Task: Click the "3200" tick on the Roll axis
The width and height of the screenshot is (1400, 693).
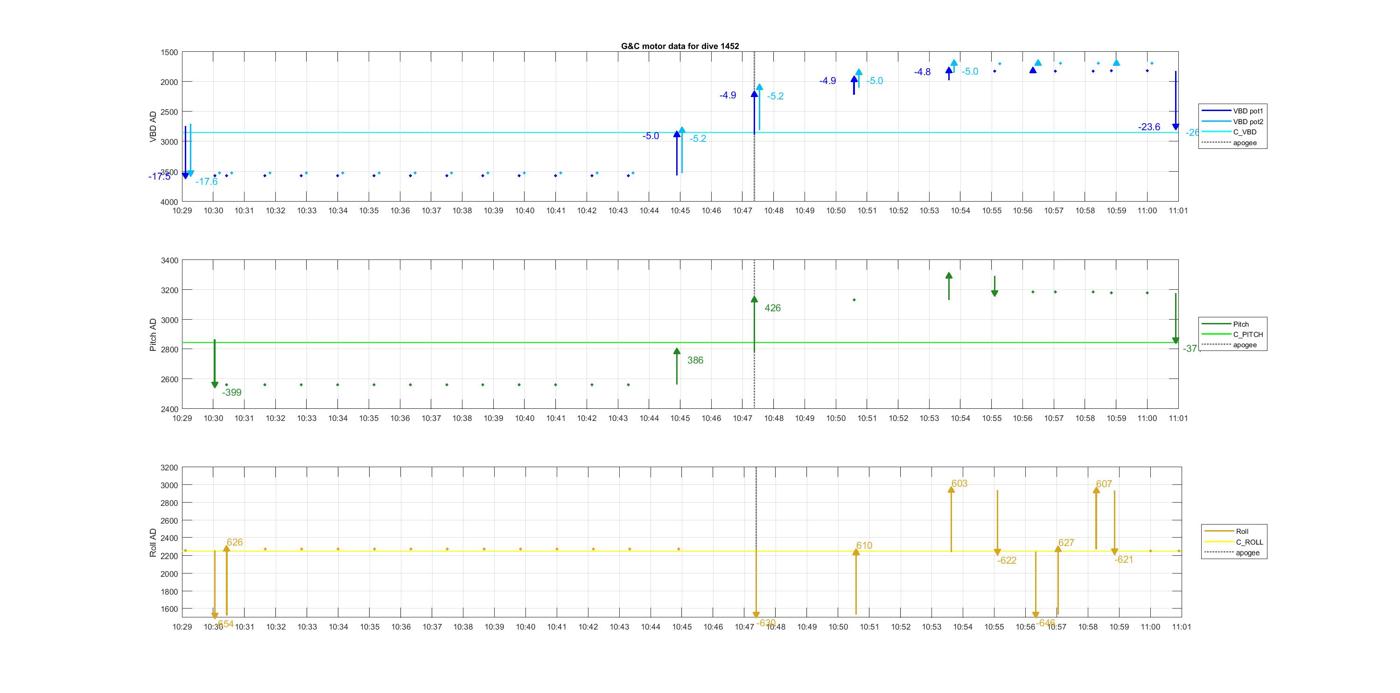Action: [x=169, y=468]
